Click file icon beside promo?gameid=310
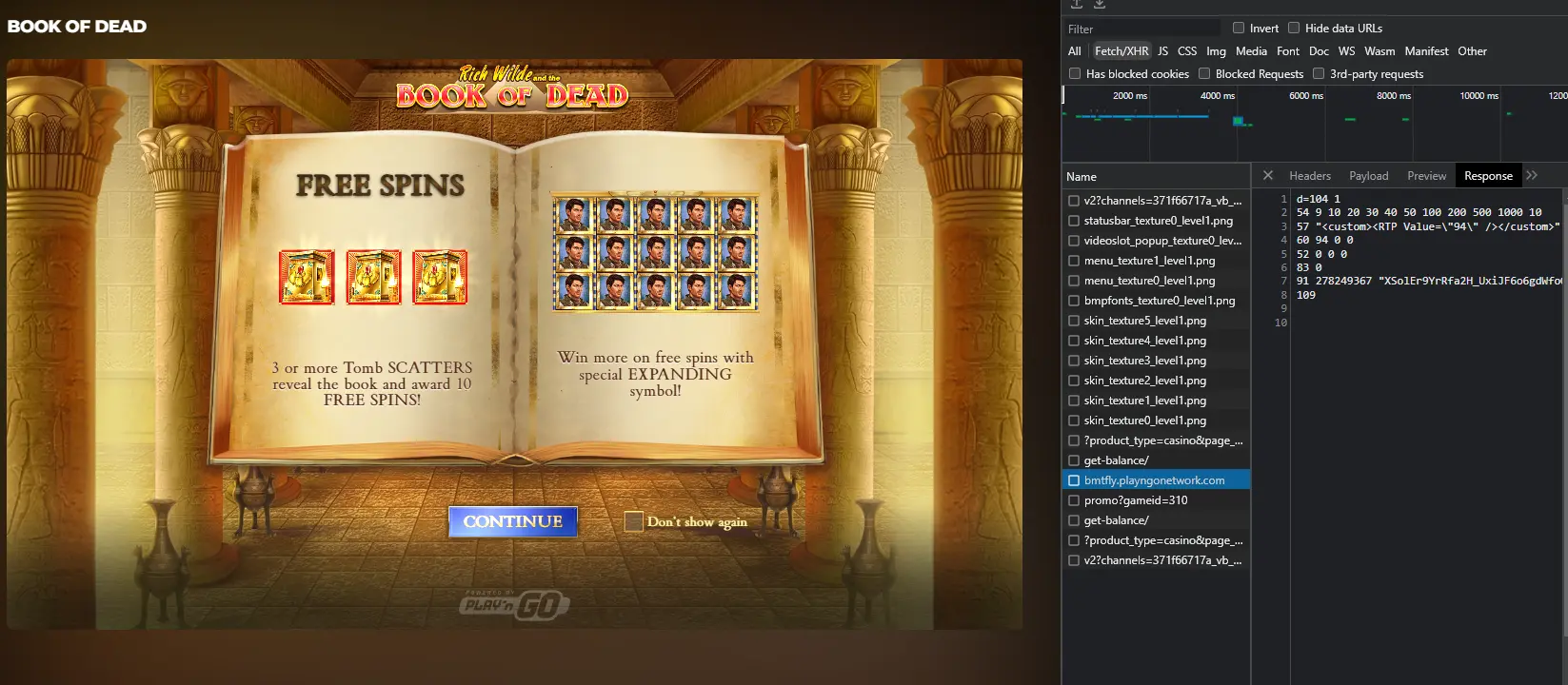The height and width of the screenshot is (685, 1568). click(x=1074, y=500)
